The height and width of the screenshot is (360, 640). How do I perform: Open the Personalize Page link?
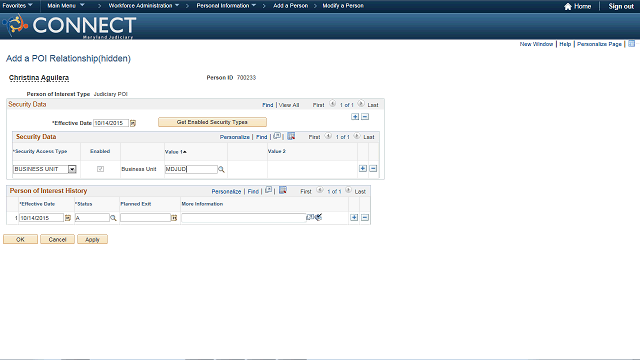(x=599, y=44)
